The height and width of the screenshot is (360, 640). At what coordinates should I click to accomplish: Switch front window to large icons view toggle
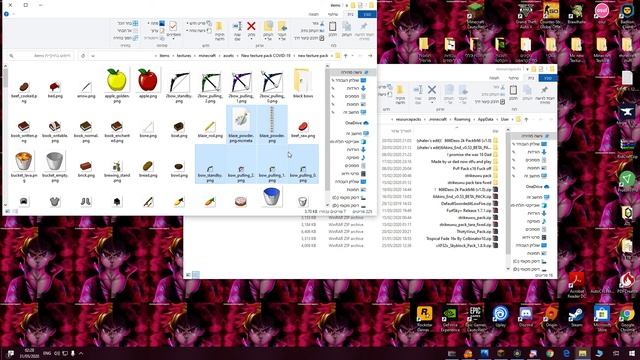pyautogui.click(x=7, y=211)
